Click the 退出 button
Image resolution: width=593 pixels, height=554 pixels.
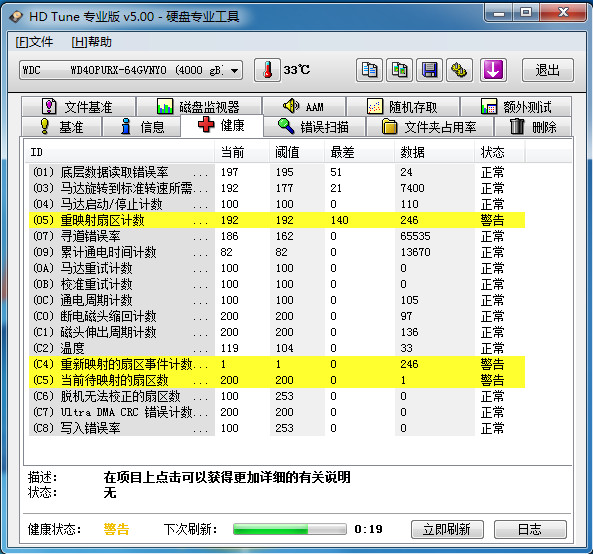(548, 70)
